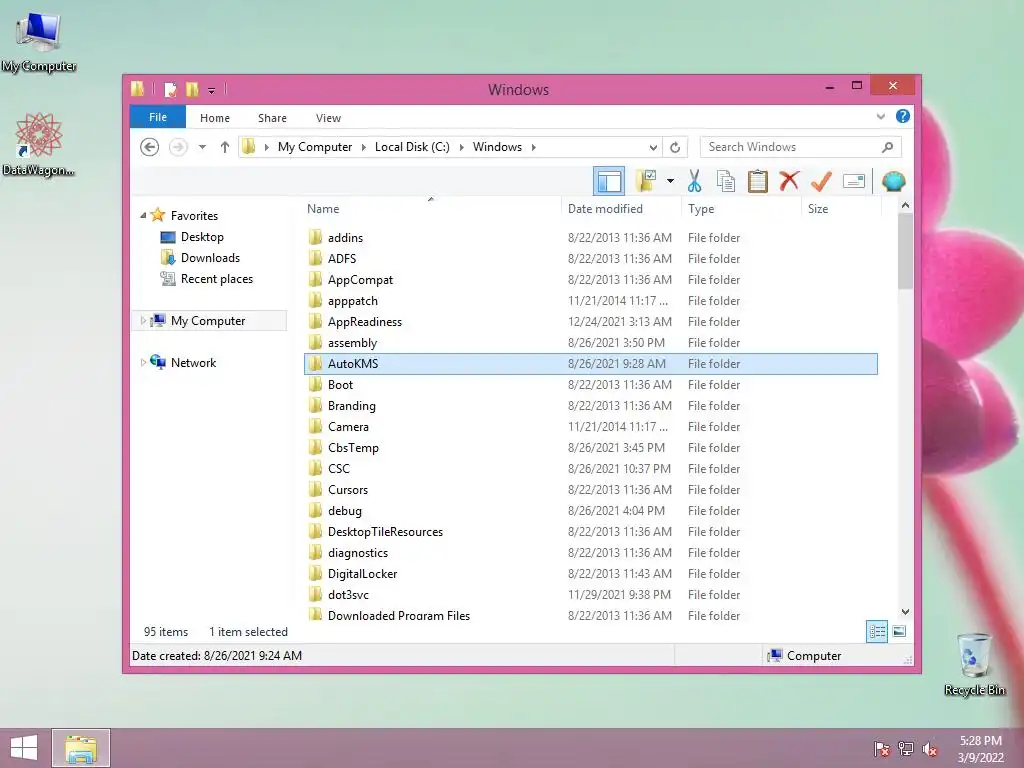Viewport: 1024px width, 768px height.
Task: Go back with the left arrow button
Action: [x=150, y=147]
